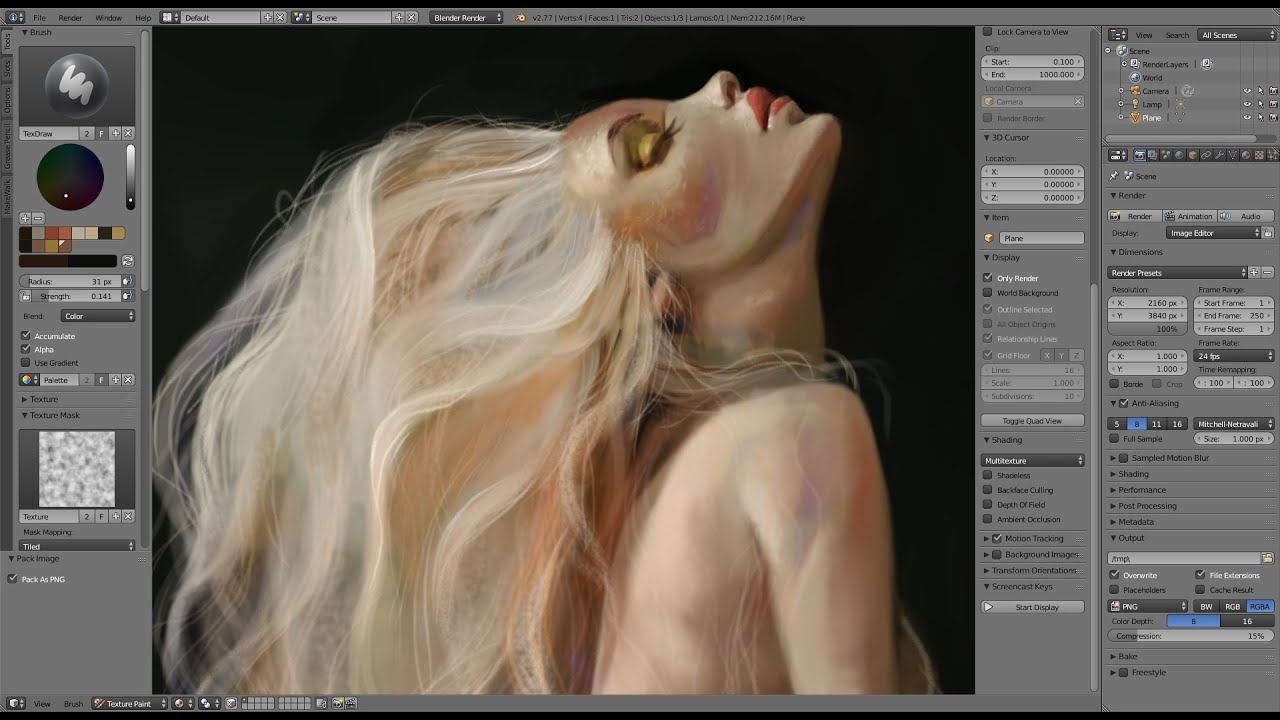Select RGBA color mode button
Viewport: 1280px width, 720px height.
tap(1260, 606)
